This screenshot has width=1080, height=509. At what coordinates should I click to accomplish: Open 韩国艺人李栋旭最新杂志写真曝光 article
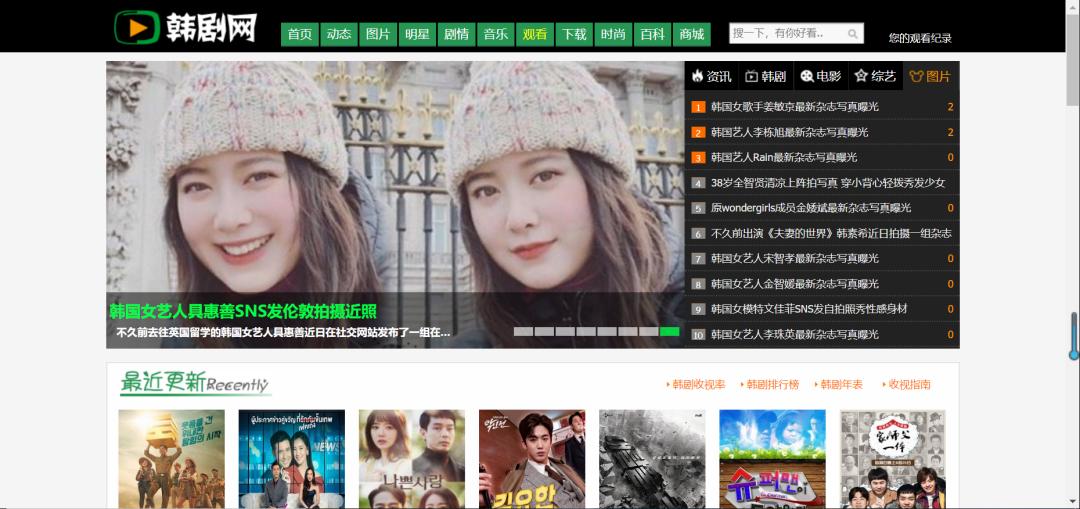coord(789,132)
